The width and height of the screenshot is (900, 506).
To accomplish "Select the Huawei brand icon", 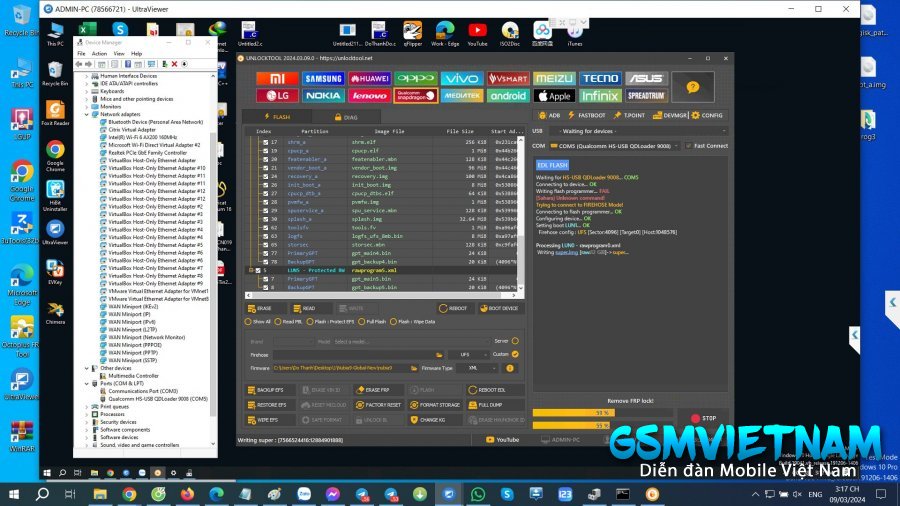I will click(x=370, y=79).
